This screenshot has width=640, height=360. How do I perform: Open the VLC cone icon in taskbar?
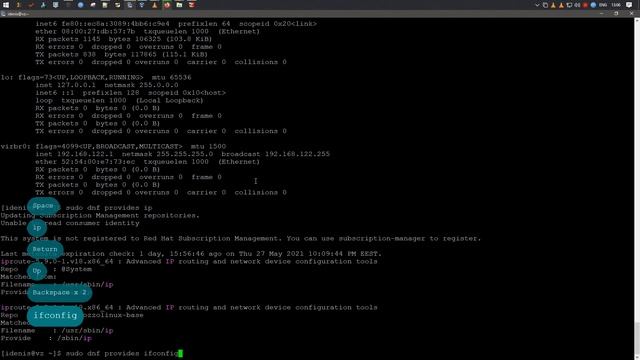[154, 5]
